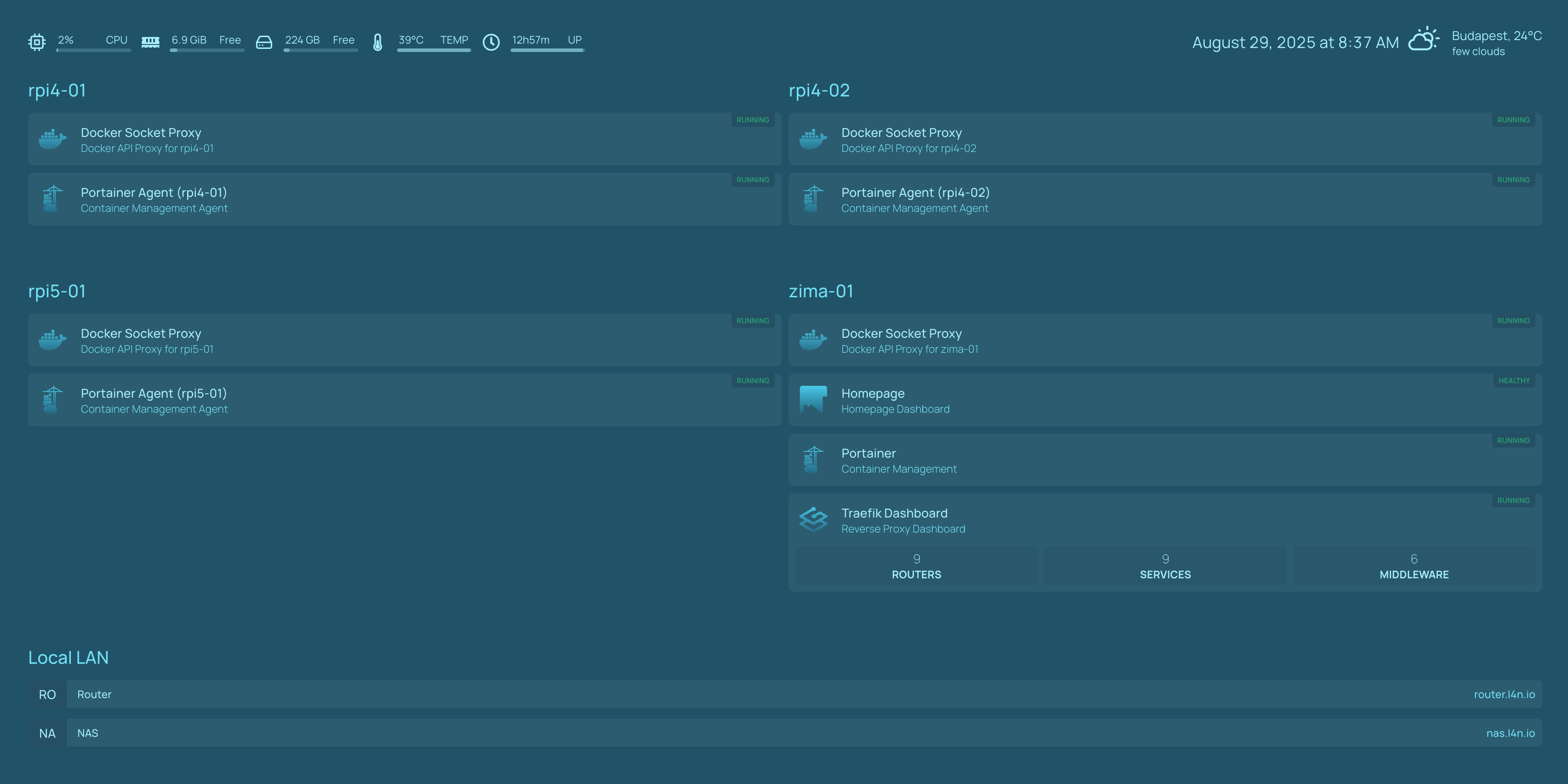Click the RO Router abbreviation badge

point(48,695)
